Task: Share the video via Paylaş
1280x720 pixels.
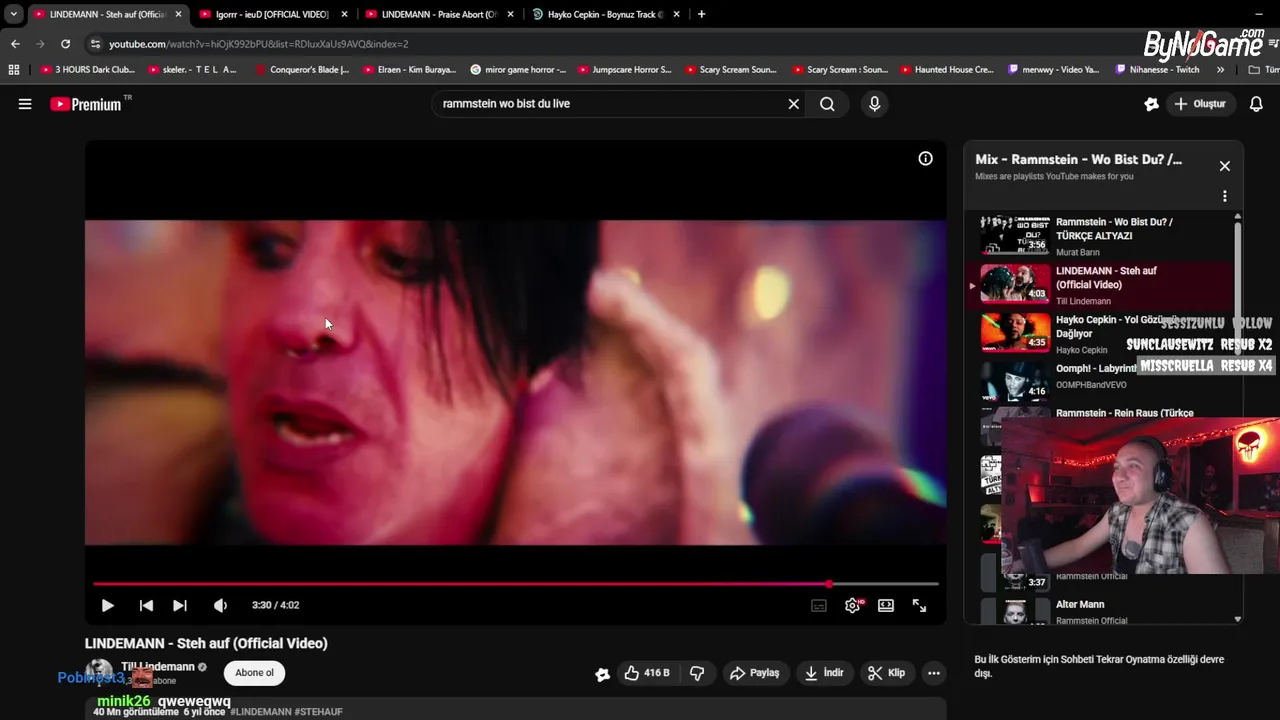Action: tap(755, 673)
